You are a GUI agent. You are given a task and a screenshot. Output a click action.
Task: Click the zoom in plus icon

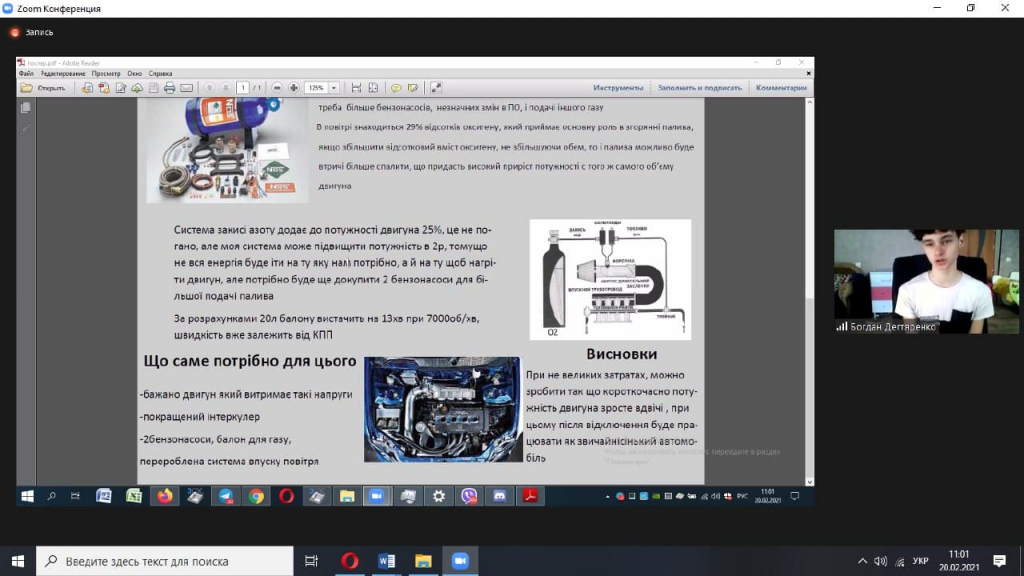coord(294,88)
